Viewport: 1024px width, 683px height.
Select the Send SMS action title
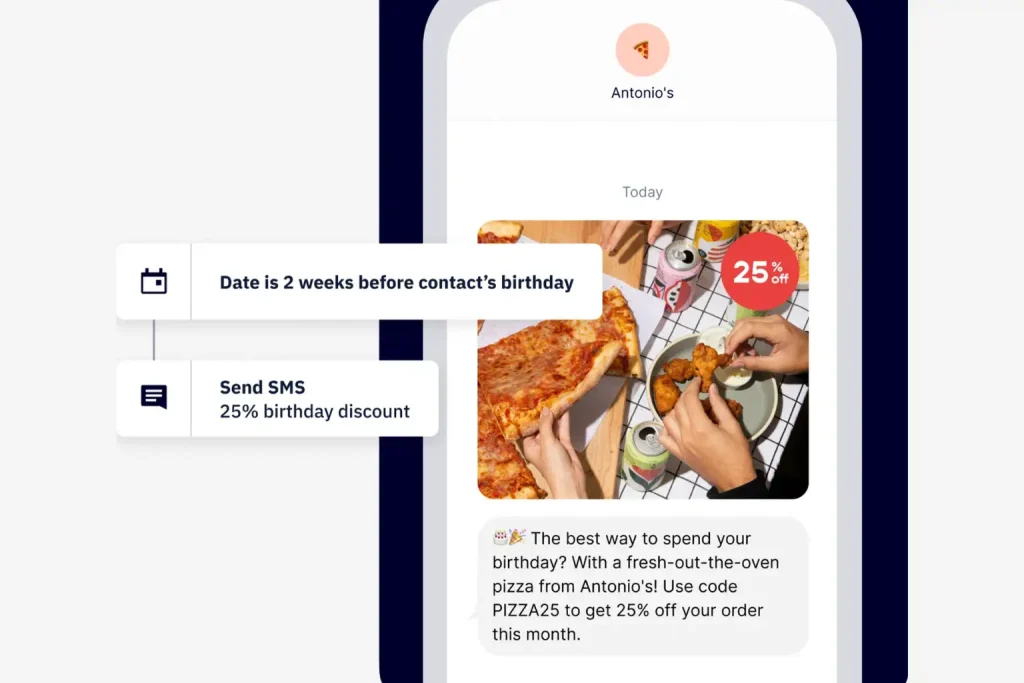(x=262, y=387)
